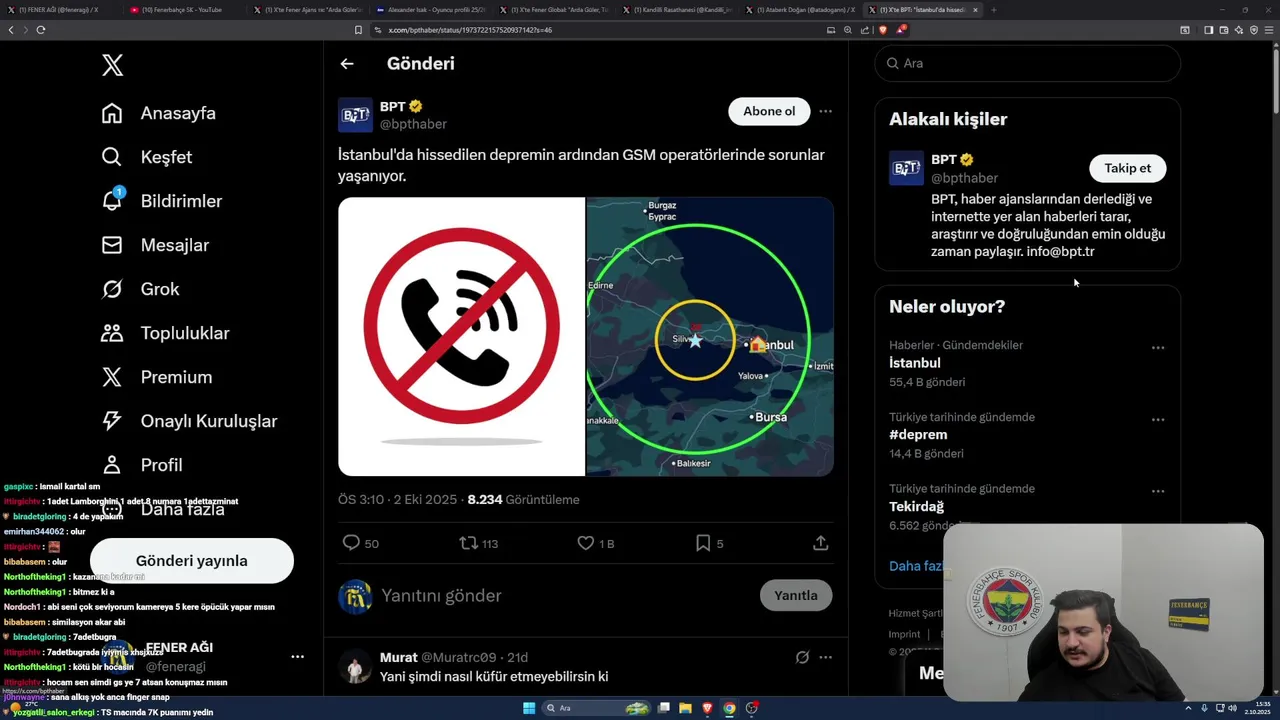Viewport: 1280px width, 720px height.
Task: Open the BPT avatar on the post
Action: [355, 115]
